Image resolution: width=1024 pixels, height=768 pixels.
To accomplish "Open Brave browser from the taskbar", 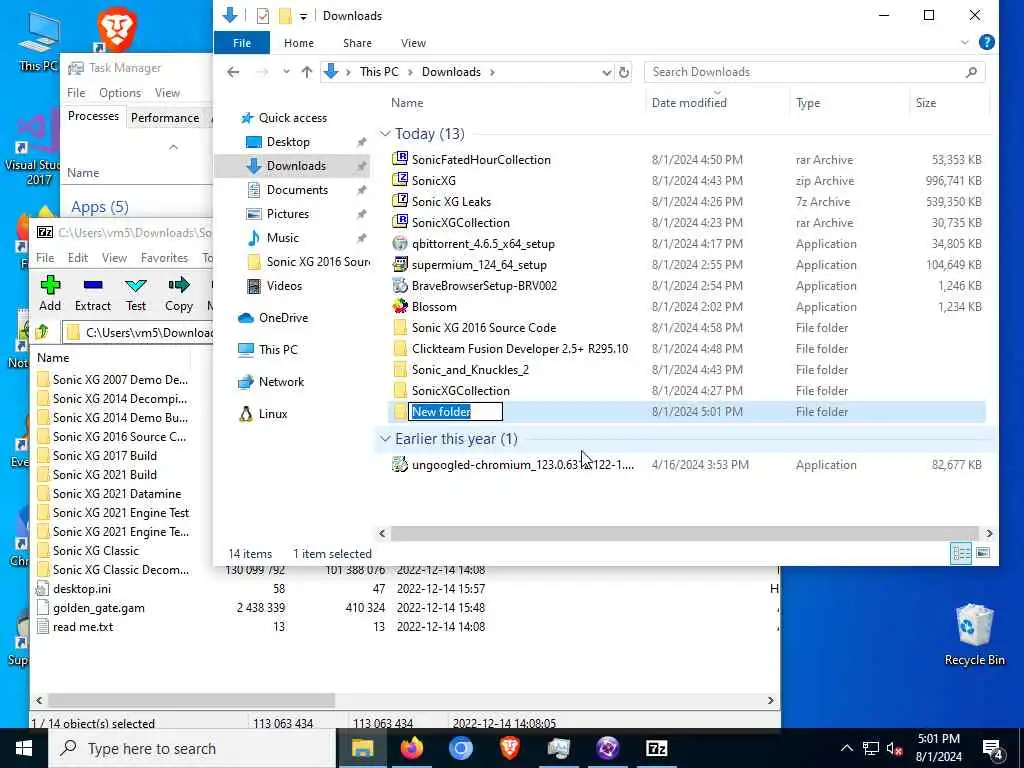I will (510, 748).
